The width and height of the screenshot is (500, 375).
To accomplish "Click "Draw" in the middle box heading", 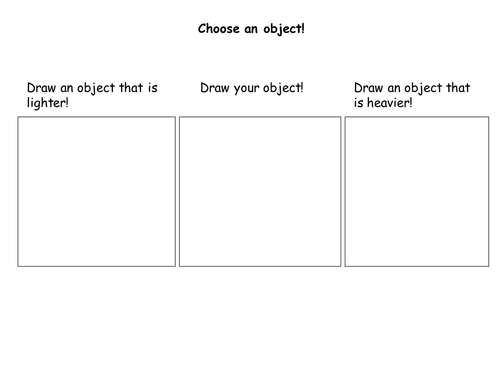I will (215, 88).
